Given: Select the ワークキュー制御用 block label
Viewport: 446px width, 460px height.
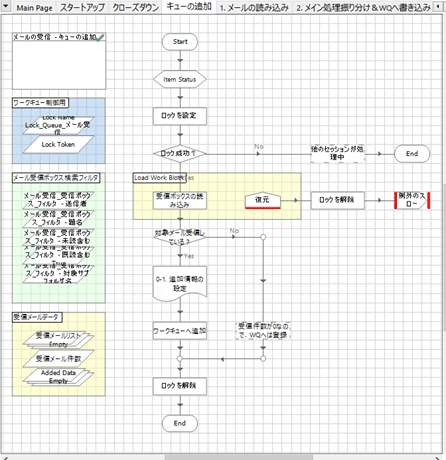Looking at the screenshot, I should coord(41,103).
